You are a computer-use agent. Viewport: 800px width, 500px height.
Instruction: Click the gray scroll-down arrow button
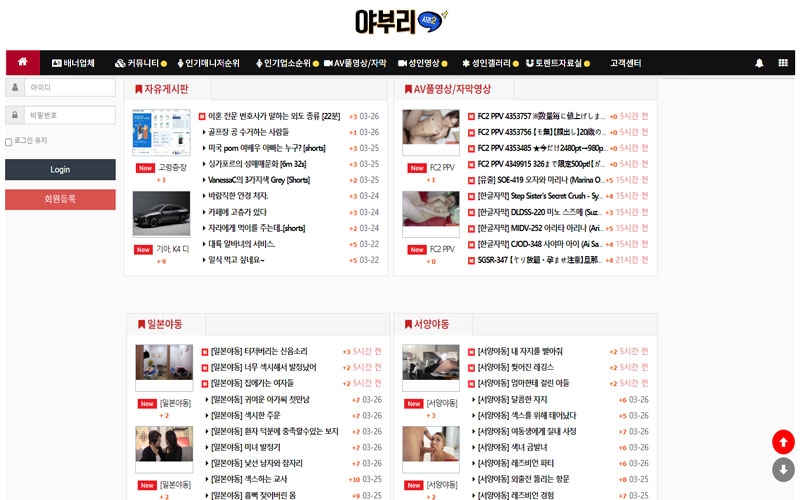coord(783,470)
